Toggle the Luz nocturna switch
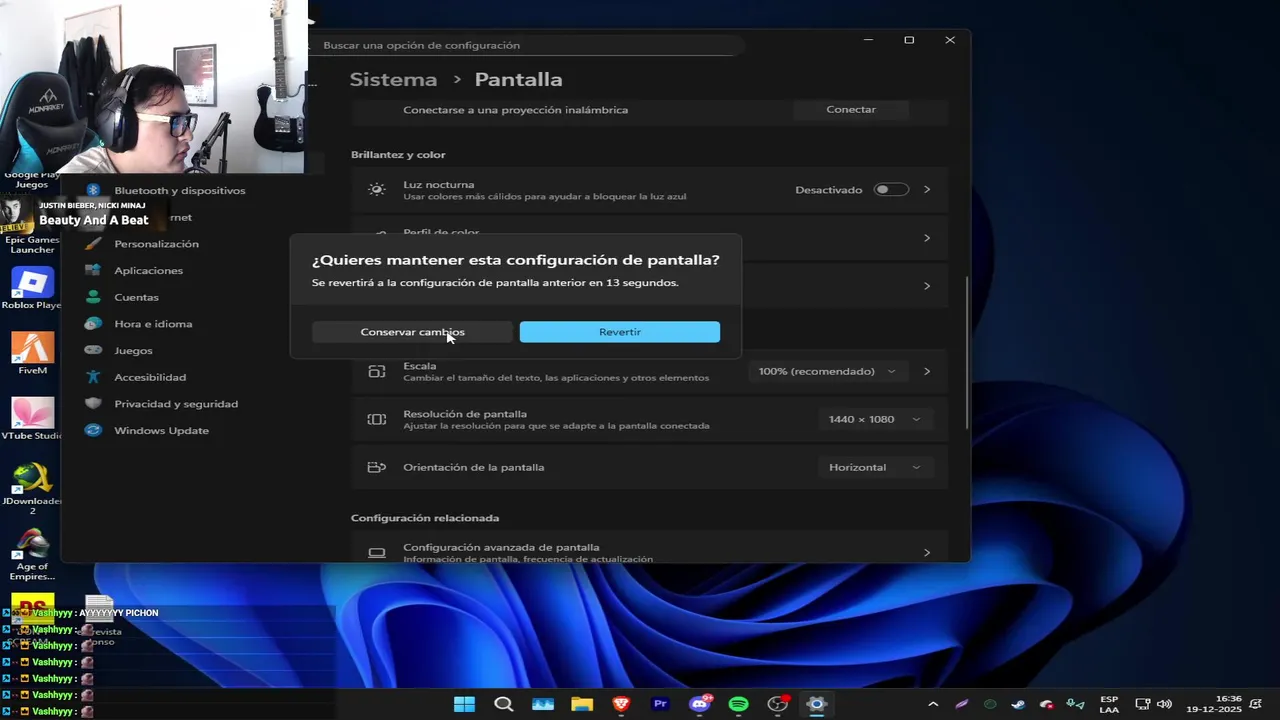Image resolution: width=1280 pixels, height=720 pixels. [891, 190]
